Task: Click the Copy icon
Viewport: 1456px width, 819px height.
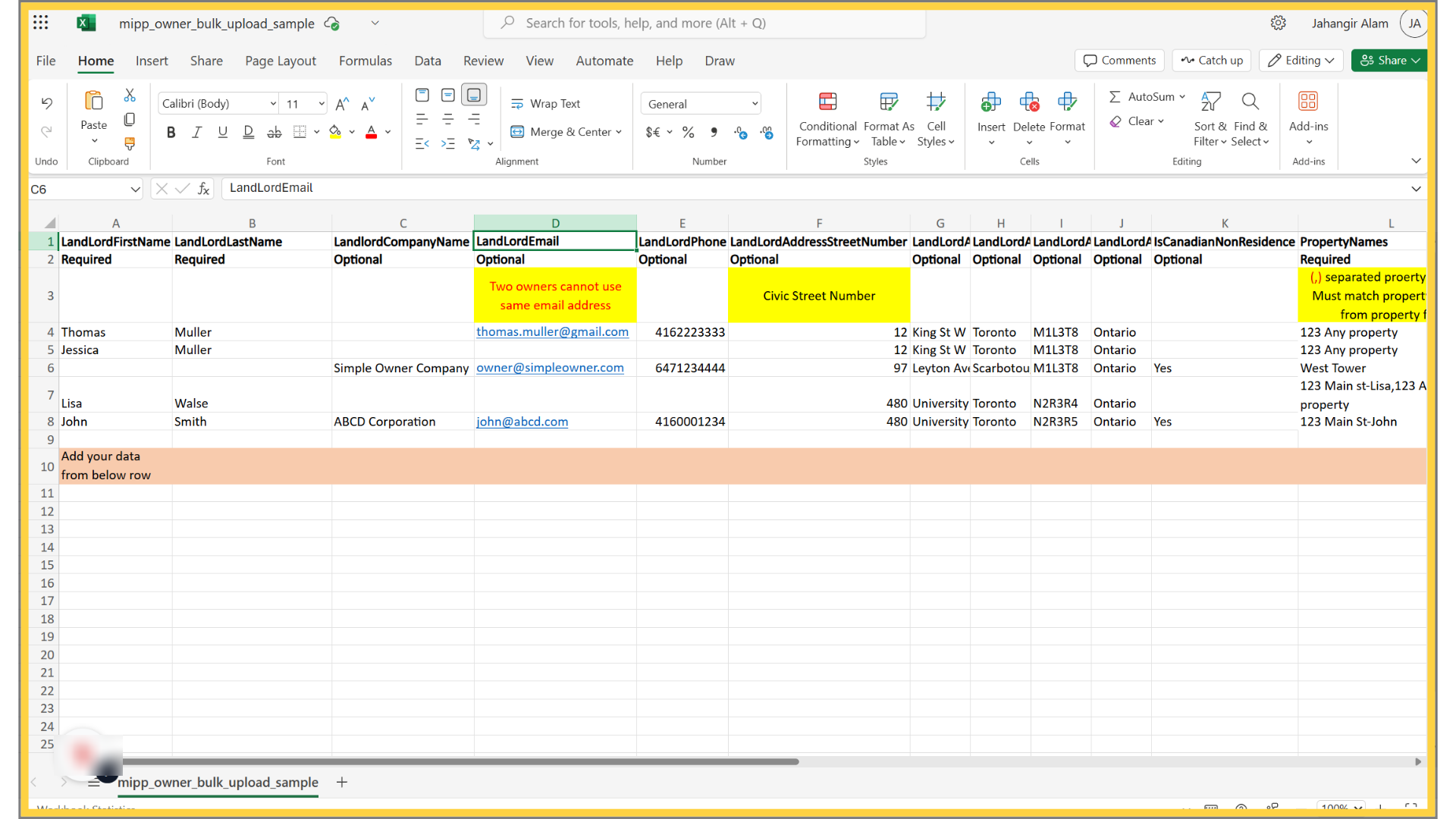Action: pyautogui.click(x=130, y=119)
